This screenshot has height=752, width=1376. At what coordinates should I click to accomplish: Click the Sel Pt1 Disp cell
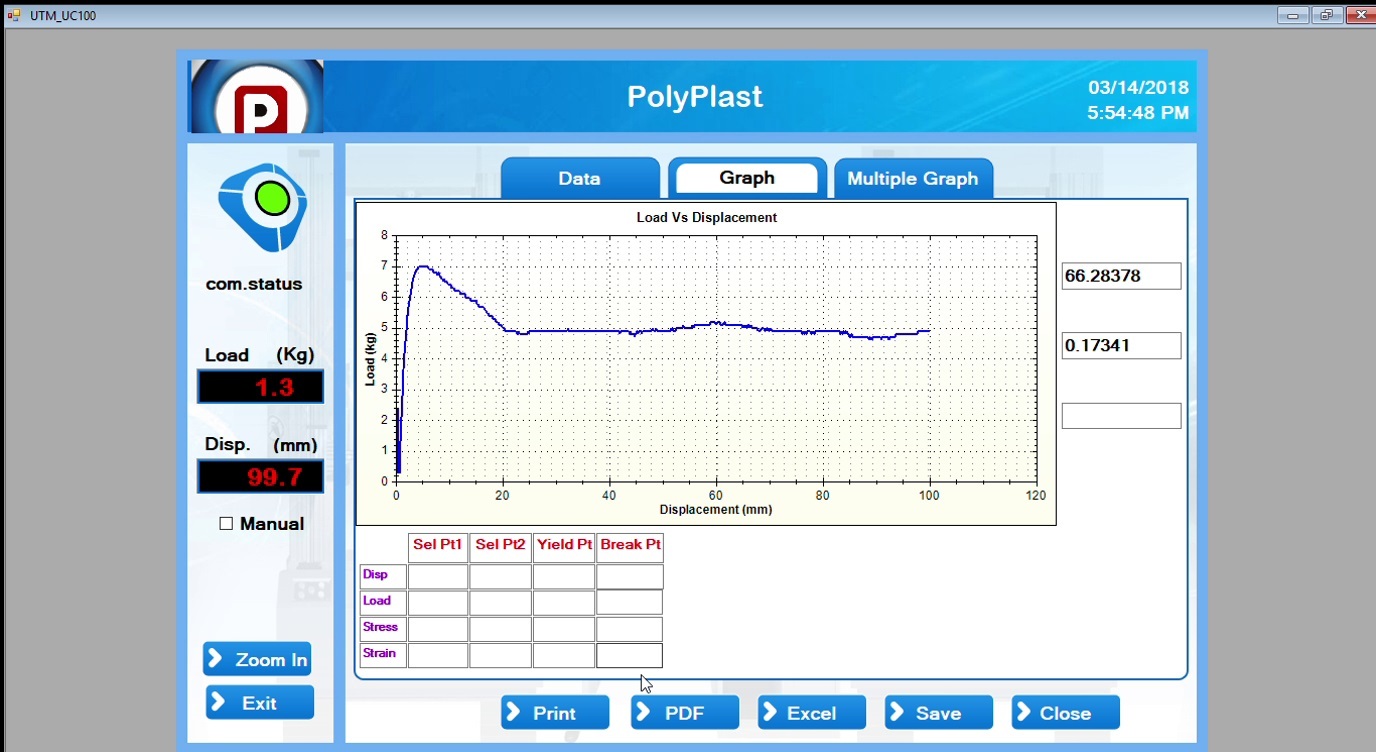tap(438, 576)
